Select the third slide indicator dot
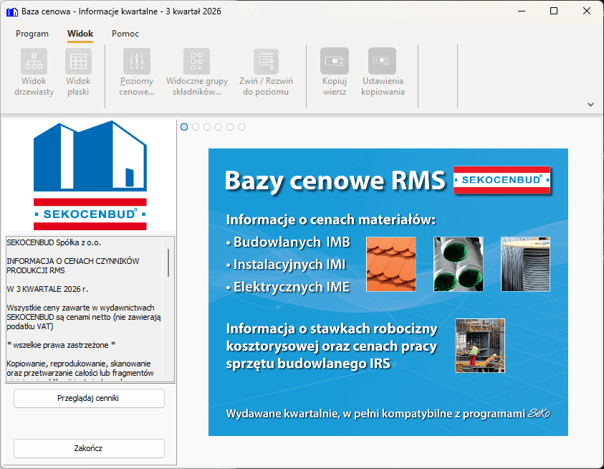The height and width of the screenshot is (469, 604). (x=207, y=127)
